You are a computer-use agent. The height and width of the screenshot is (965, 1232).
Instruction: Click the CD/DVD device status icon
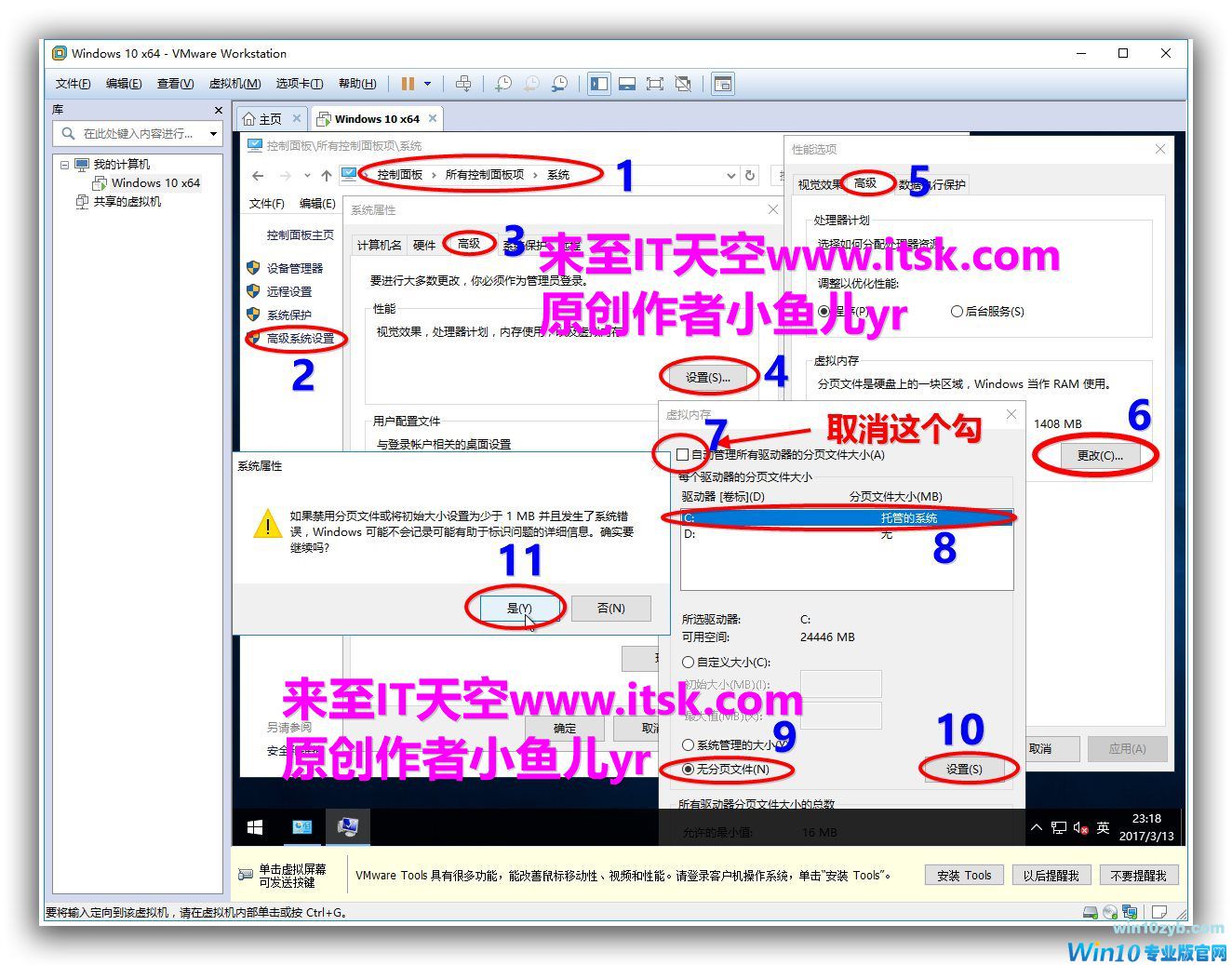[1110, 912]
